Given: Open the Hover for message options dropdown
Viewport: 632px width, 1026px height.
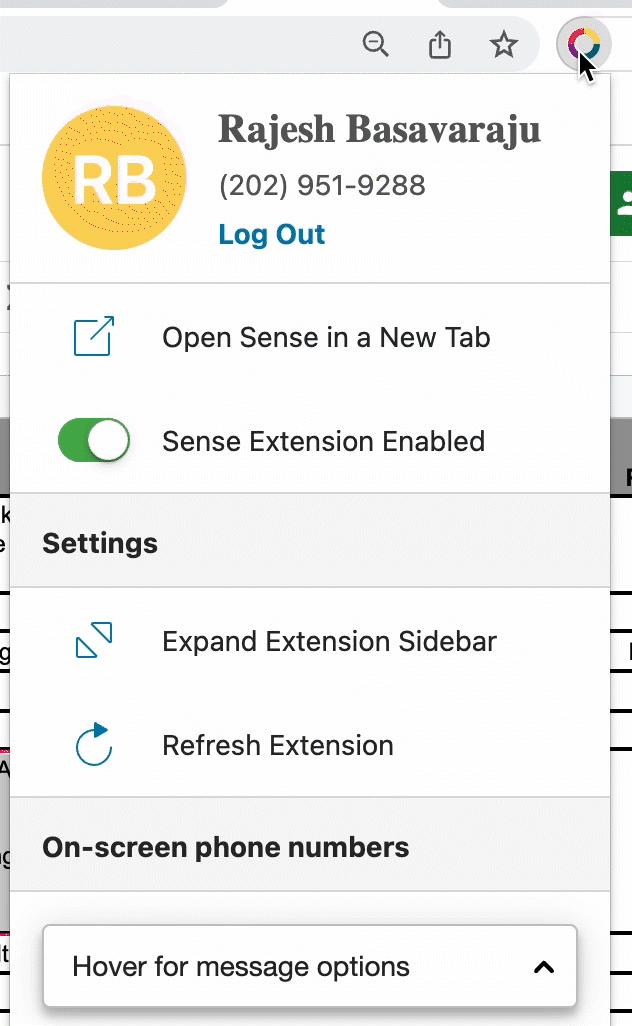Looking at the screenshot, I should coord(310,966).
